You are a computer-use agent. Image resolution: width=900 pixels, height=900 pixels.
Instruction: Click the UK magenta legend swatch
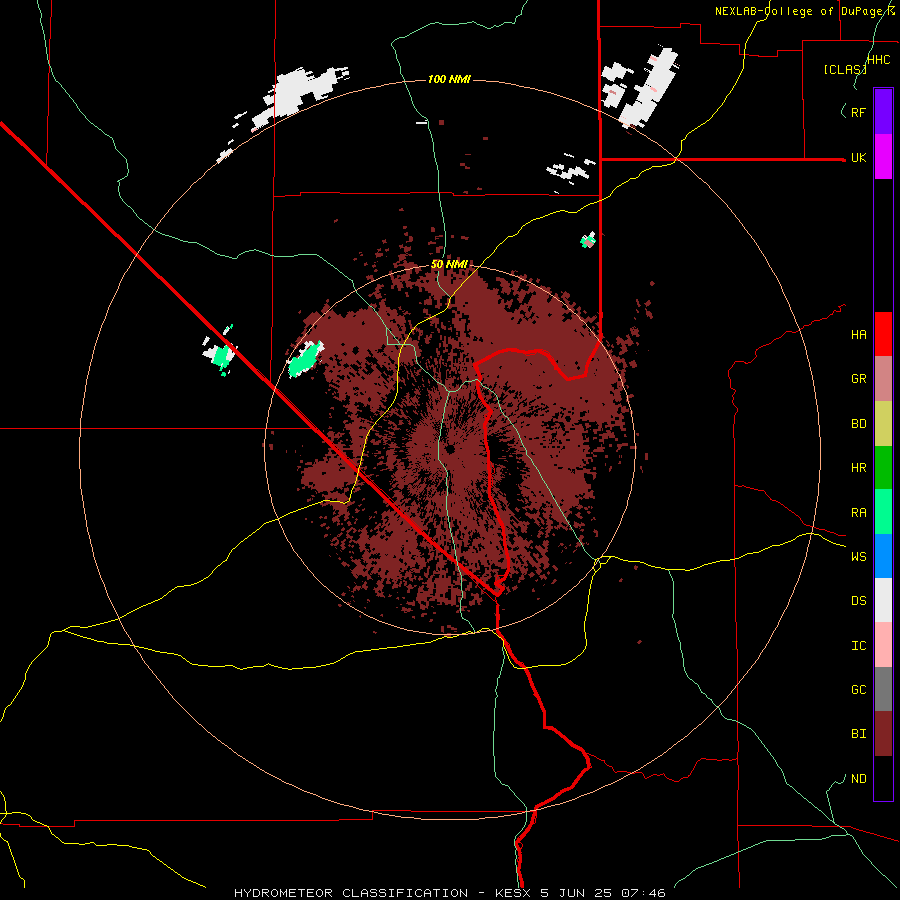(x=883, y=157)
